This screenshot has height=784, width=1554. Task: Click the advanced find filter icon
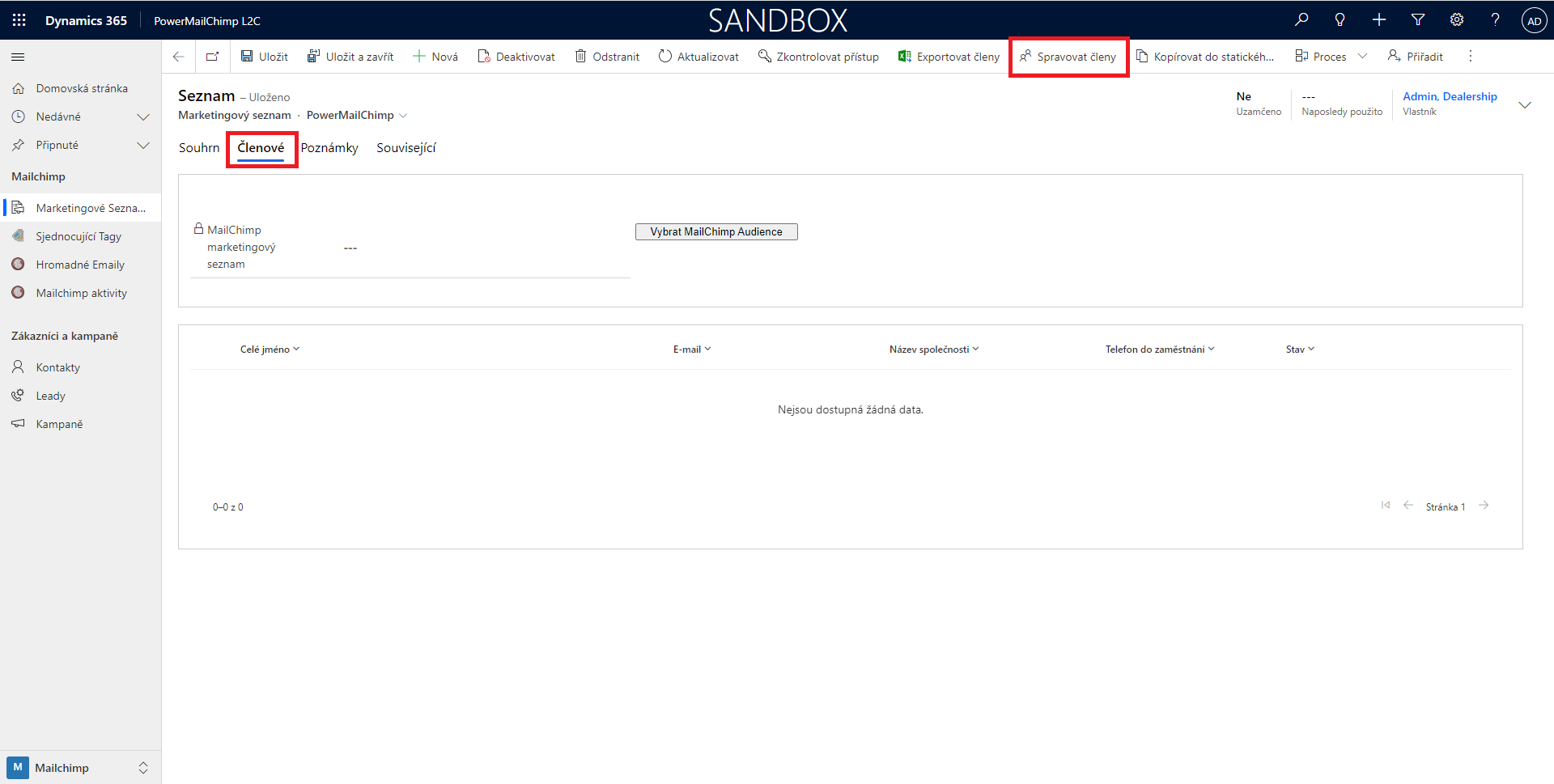coord(1418,20)
